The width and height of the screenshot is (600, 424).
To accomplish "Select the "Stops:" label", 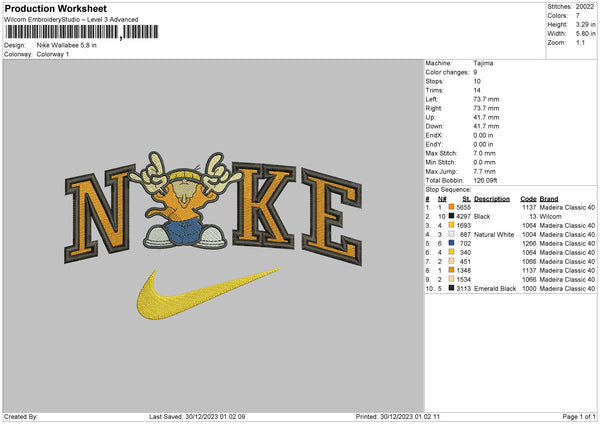I will 435,81.
